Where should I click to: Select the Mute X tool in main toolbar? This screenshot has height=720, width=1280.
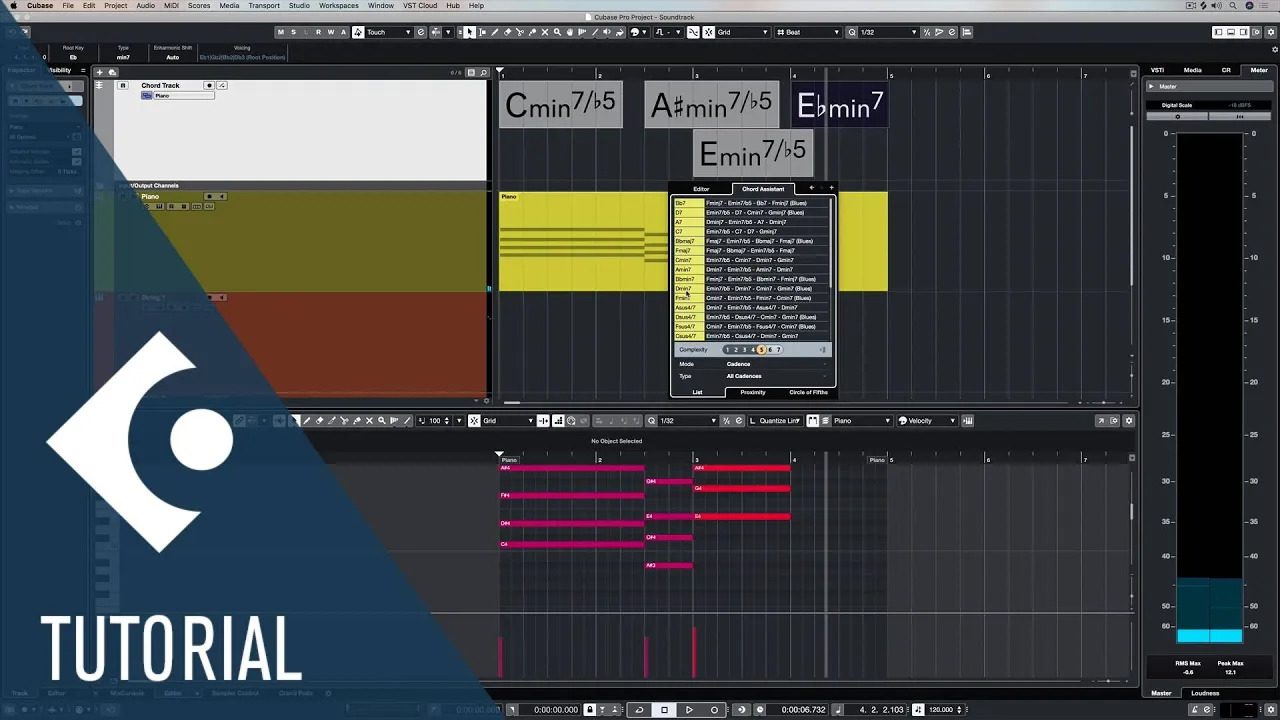coord(545,32)
